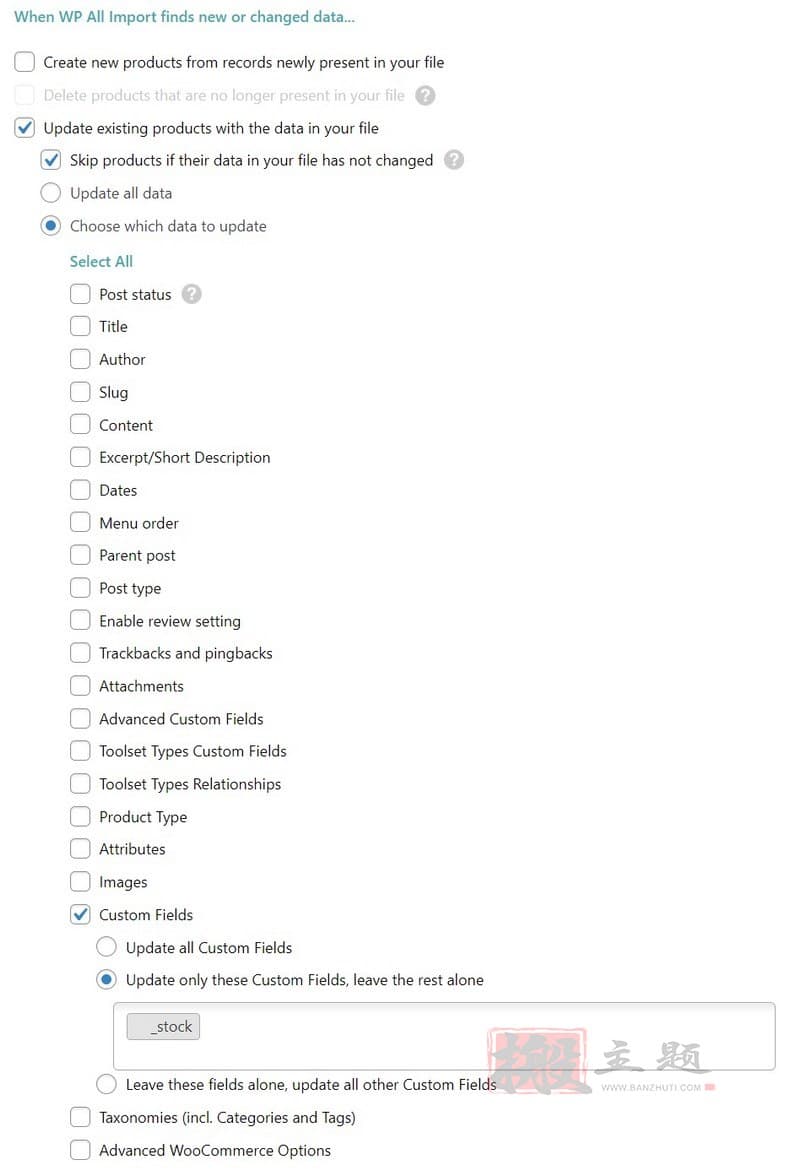
Task: Enable Create new products from records checkbox
Action: tap(25, 62)
